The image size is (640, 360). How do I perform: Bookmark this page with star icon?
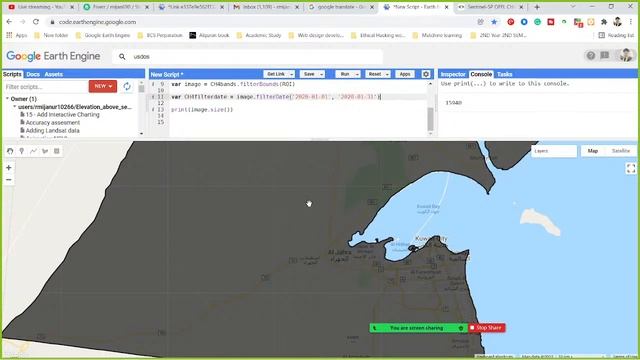(494, 22)
